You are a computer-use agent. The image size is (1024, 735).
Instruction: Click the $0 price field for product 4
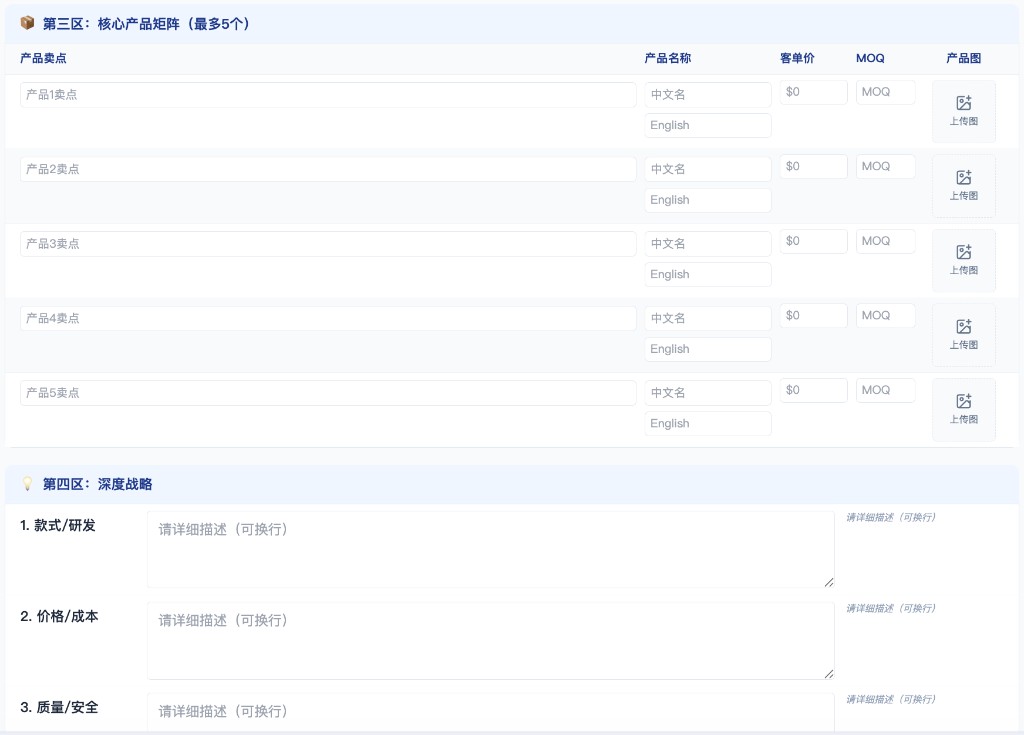click(x=814, y=316)
